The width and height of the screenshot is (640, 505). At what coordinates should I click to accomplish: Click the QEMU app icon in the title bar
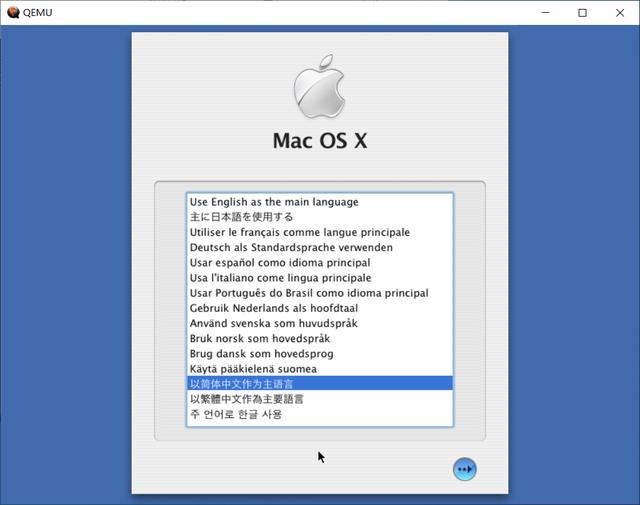[13, 13]
